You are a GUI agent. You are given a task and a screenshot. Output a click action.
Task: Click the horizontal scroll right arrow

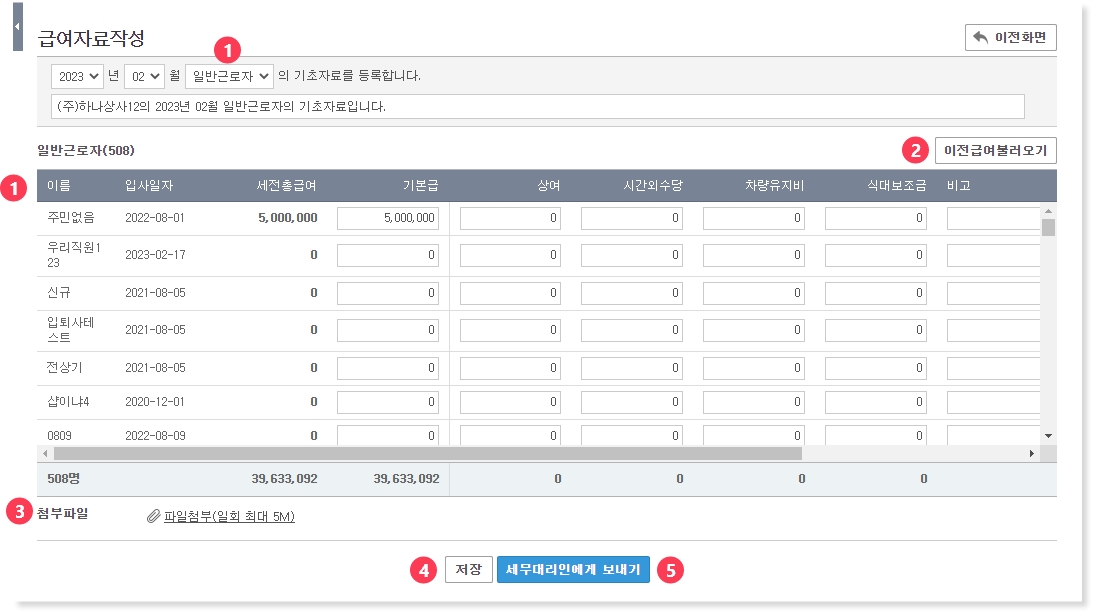1032,453
